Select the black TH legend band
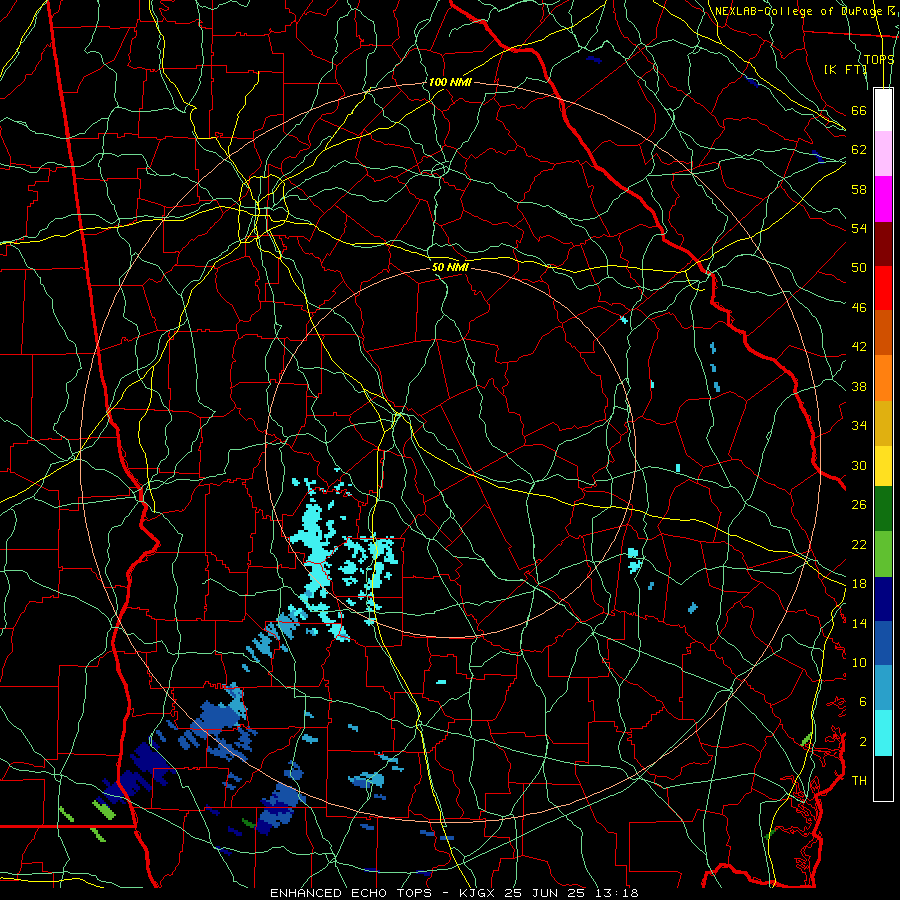900x900 pixels. (x=883, y=778)
